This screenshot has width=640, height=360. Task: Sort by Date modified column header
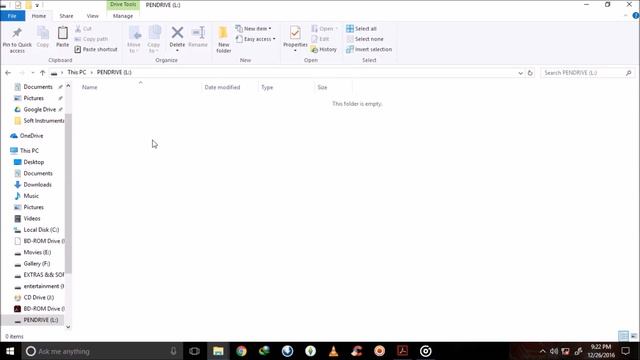[222, 87]
